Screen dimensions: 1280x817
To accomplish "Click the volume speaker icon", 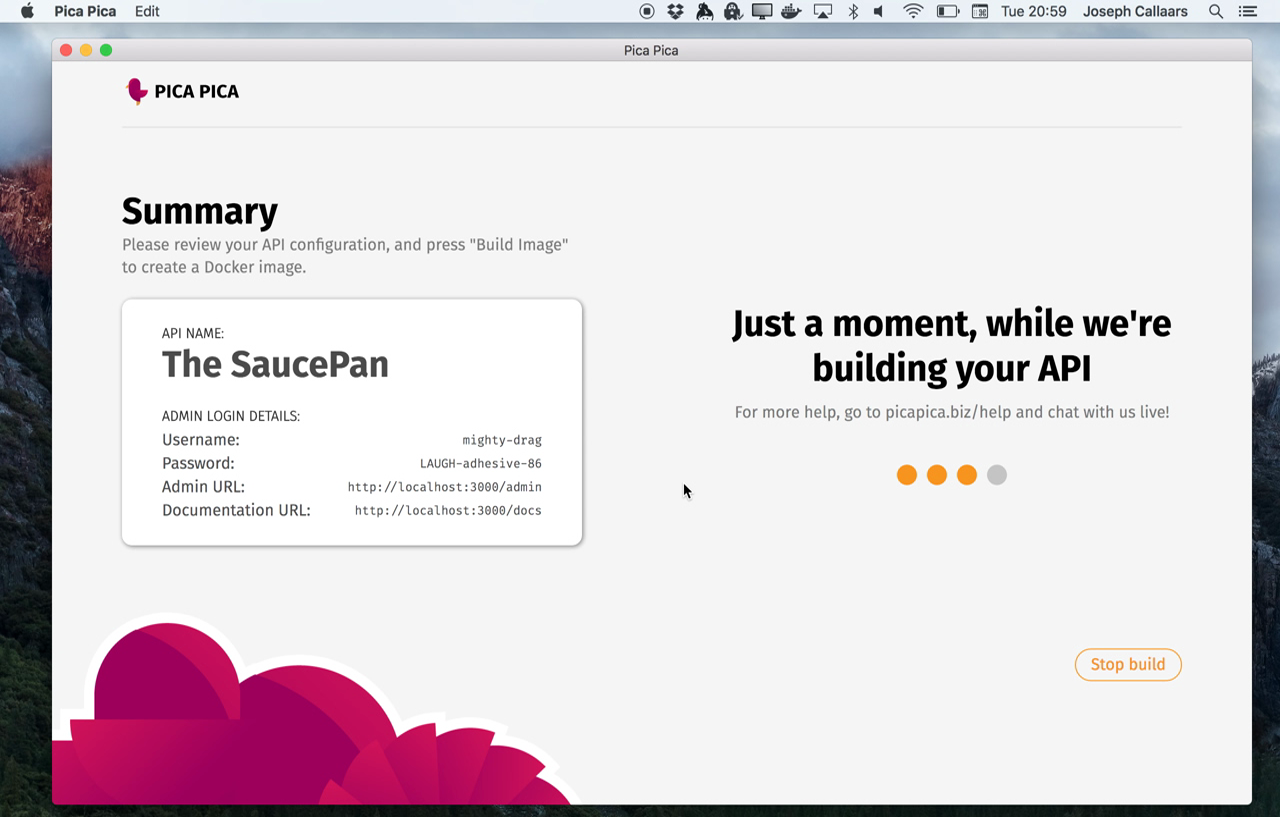I will pyautogui.click(x=879, y=12).
